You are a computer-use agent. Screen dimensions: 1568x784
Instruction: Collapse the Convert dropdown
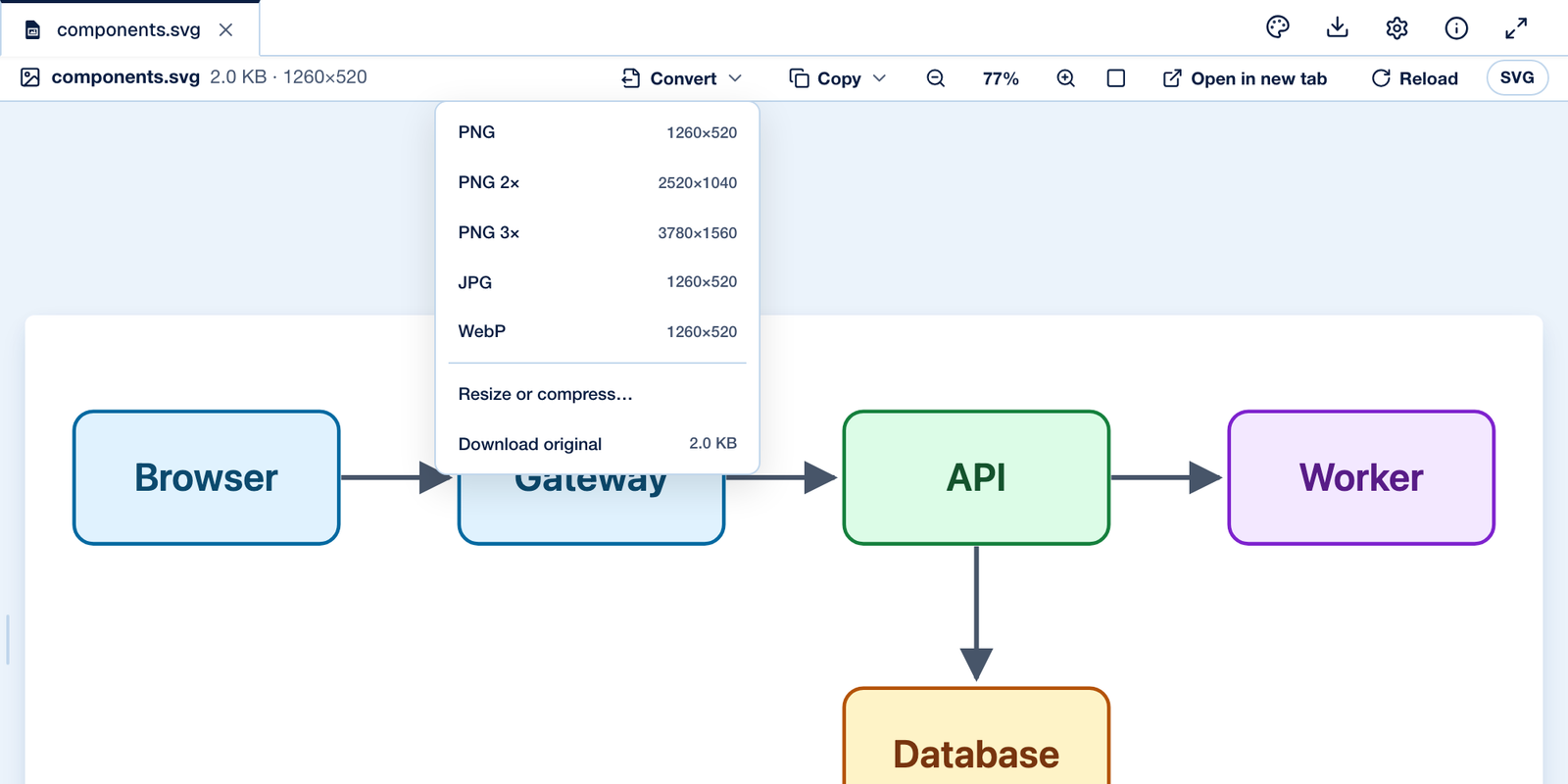683,78
